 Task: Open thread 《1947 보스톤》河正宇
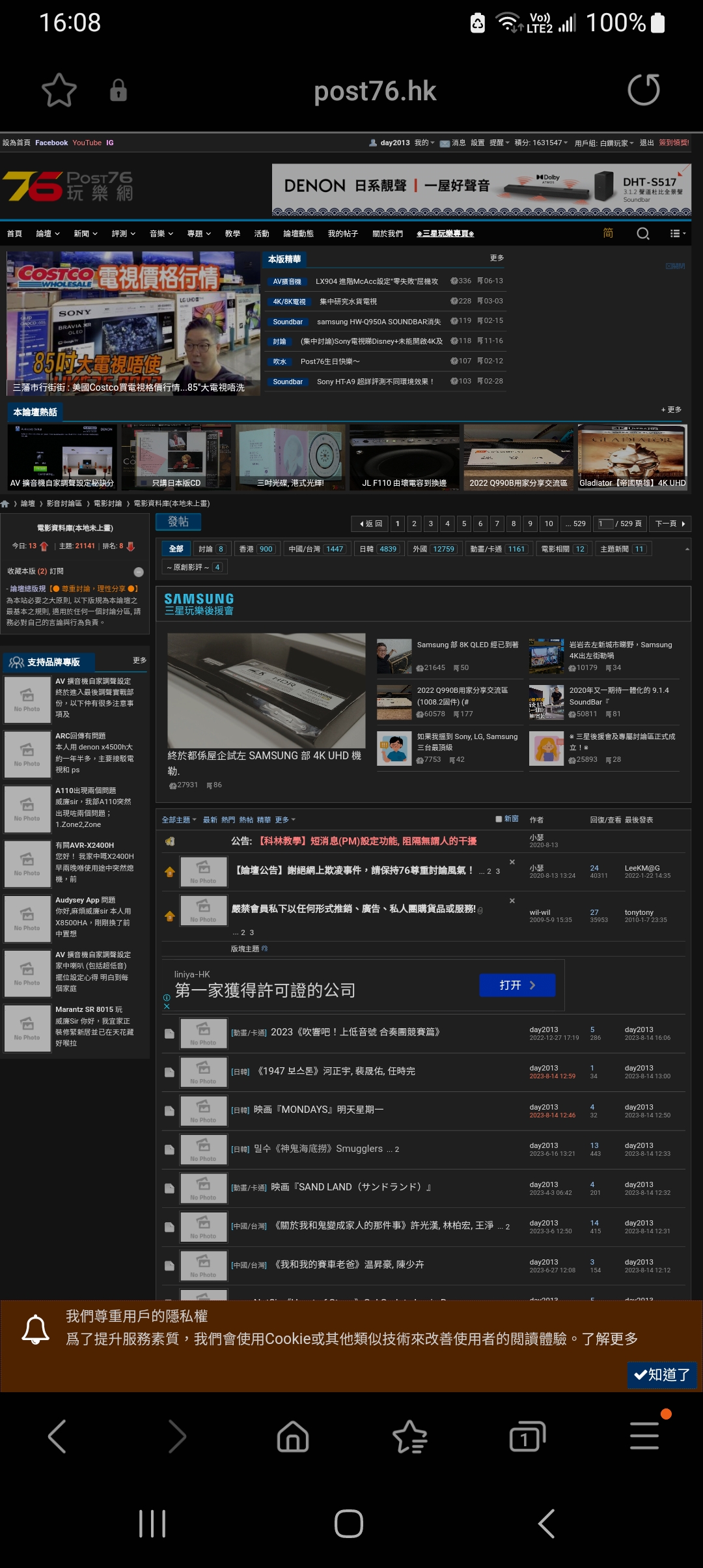pos(336,1071)
